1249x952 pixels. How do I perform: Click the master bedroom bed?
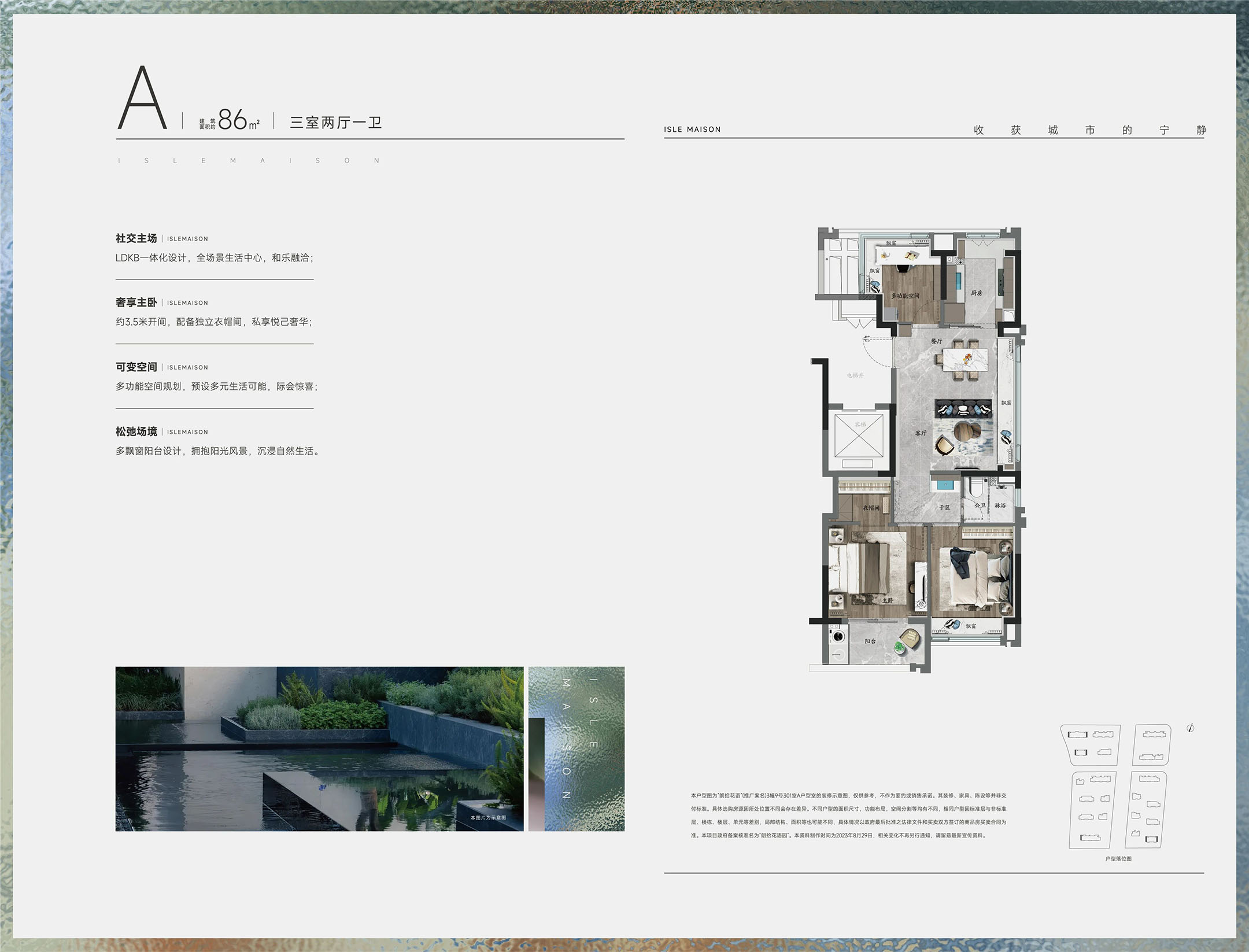tap(860, 569)
